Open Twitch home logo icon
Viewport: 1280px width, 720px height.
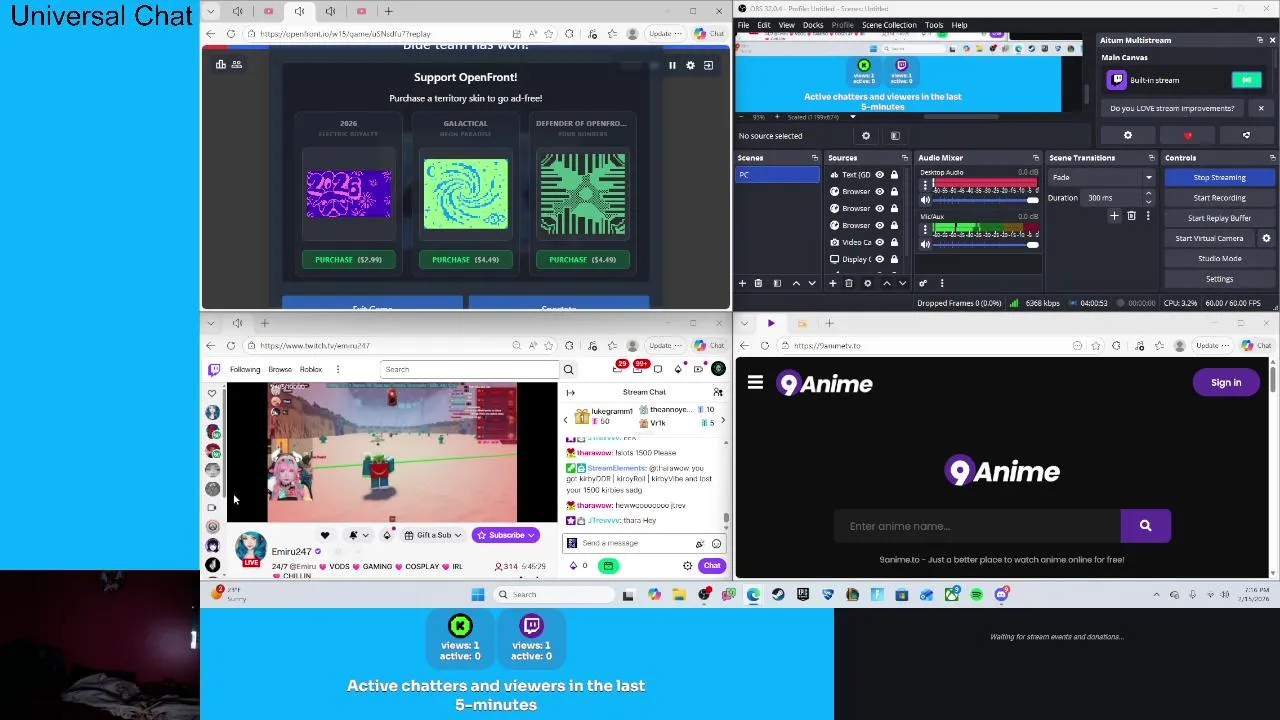click(x=213, y=369)
